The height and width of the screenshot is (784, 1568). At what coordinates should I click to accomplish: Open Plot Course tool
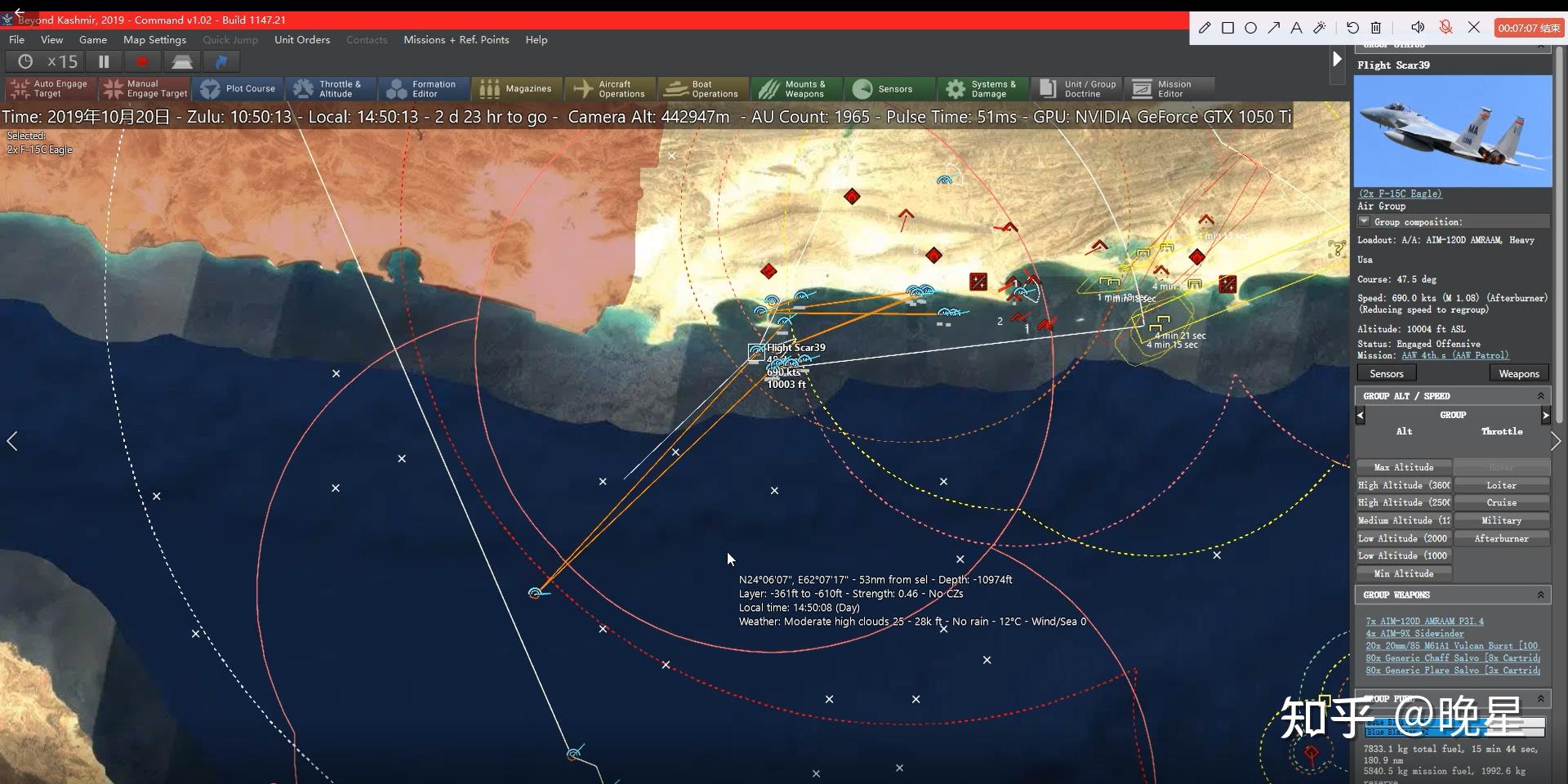(x=239, y=88)
